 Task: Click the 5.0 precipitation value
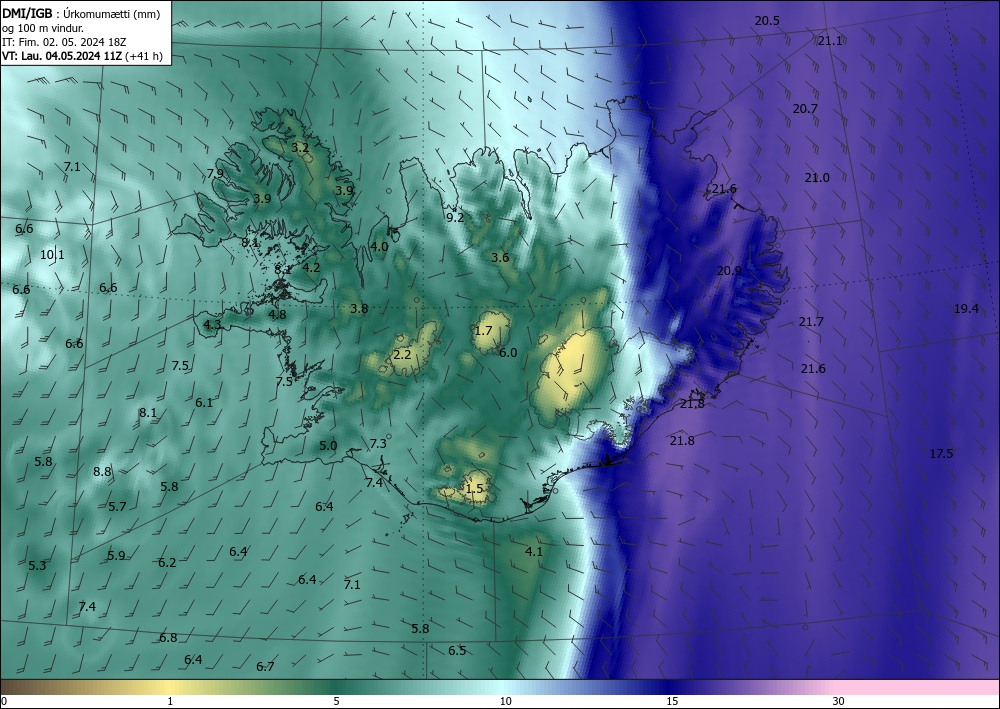coord(328,446)
